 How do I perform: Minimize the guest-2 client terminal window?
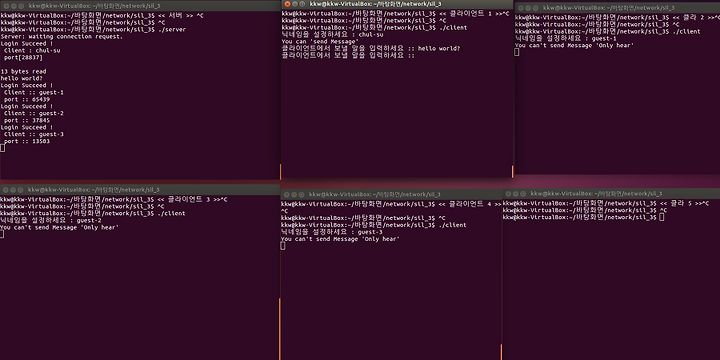[13, 190]
